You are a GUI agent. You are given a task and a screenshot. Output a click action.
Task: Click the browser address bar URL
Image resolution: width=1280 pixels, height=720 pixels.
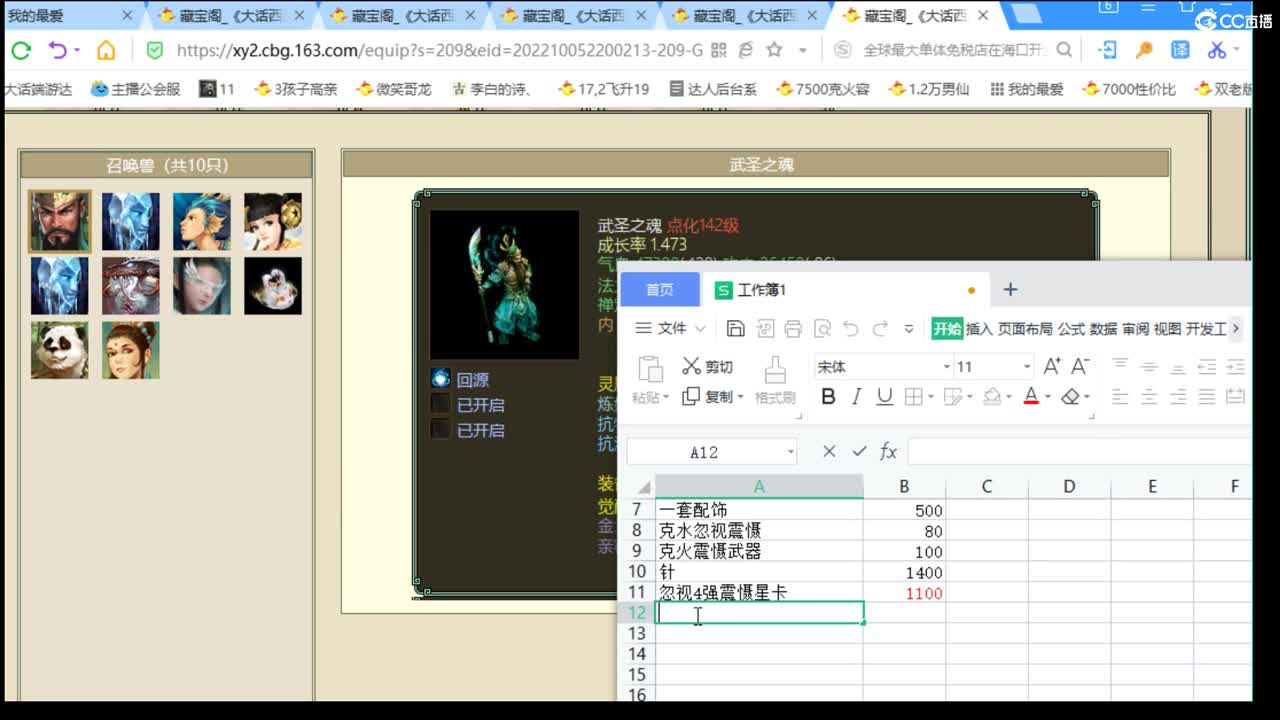pyautogui.click(x=440, y=50)
